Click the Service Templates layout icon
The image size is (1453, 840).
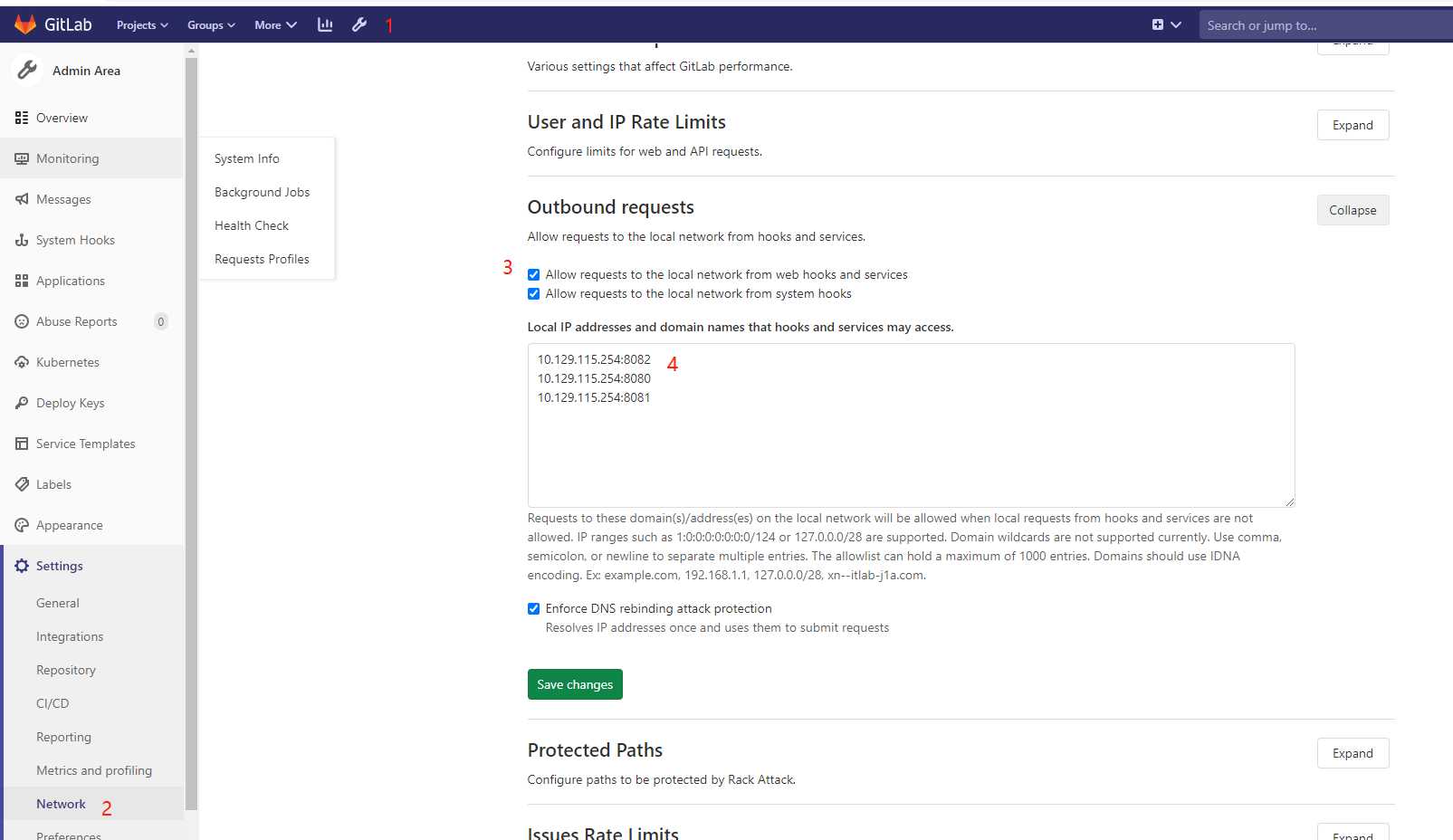point(22,444)
